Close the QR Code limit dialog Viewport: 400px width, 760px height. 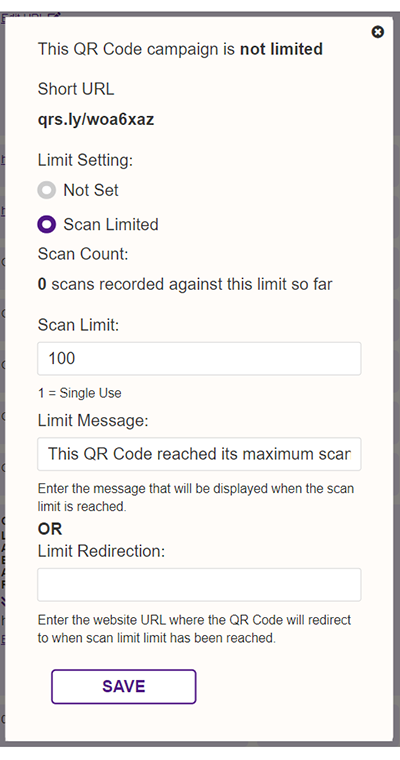coord(377,32)
